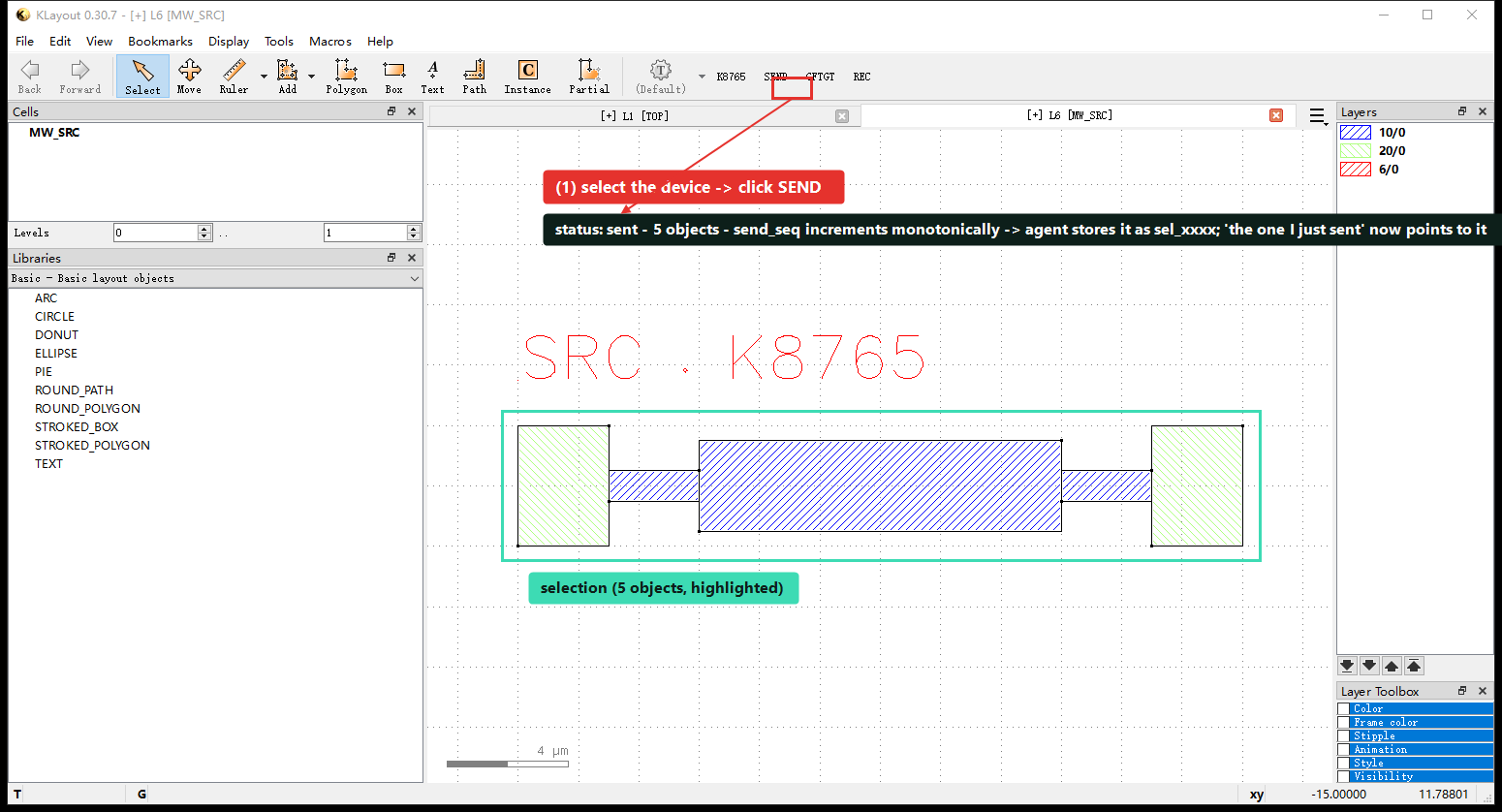The image size is (1502, 812).
Task: Move selected layer to bottom arrow
Action: (1347, 666)
